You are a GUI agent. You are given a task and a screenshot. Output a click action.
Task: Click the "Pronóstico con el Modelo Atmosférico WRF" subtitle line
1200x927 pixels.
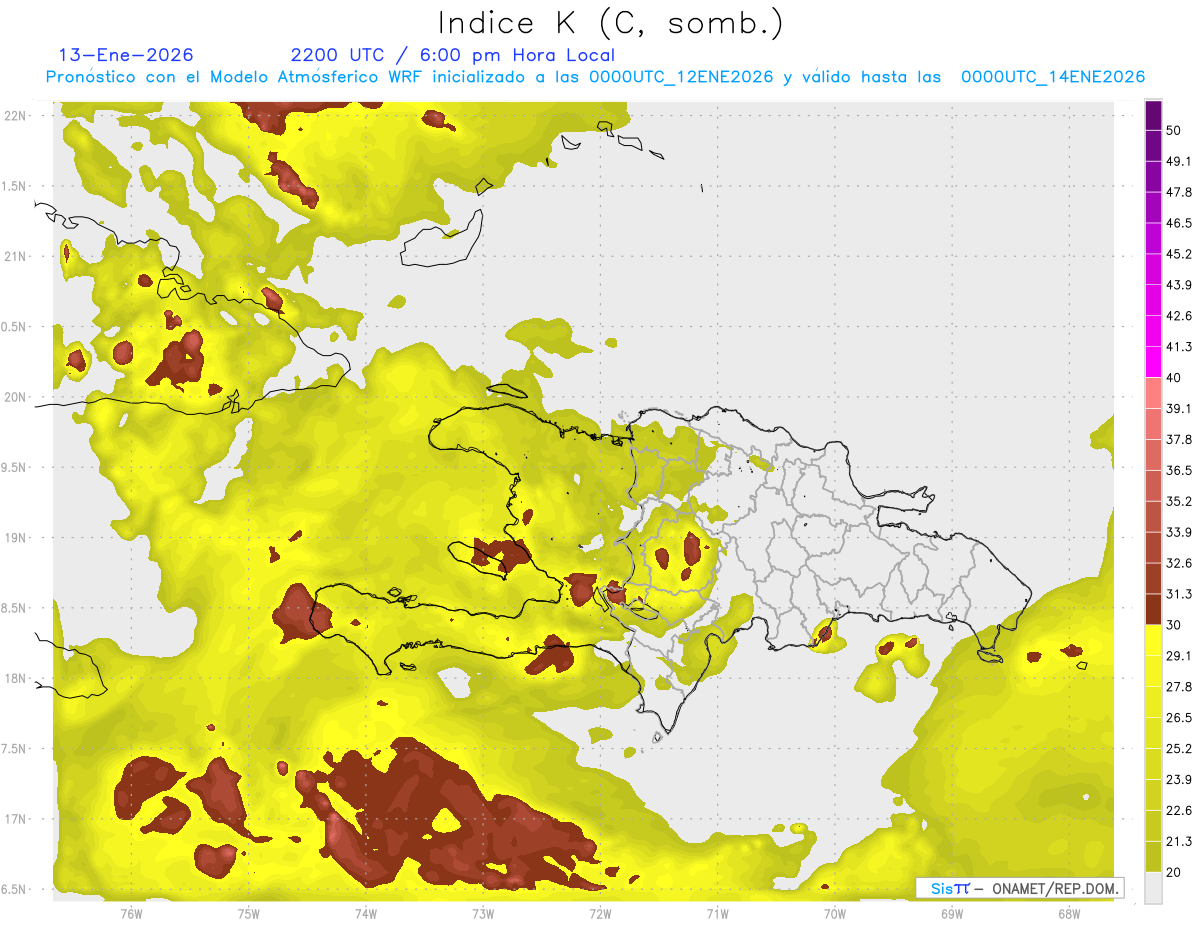point(595,77)
